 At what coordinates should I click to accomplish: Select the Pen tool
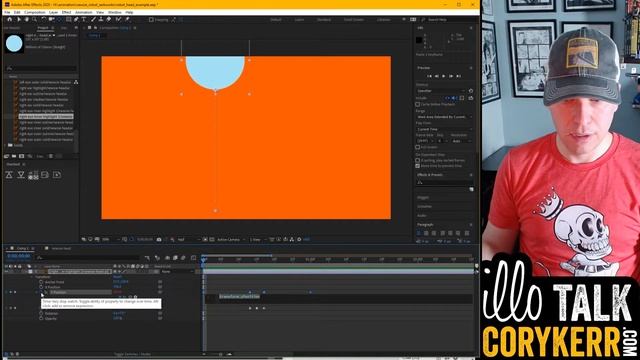pos(76,19)
